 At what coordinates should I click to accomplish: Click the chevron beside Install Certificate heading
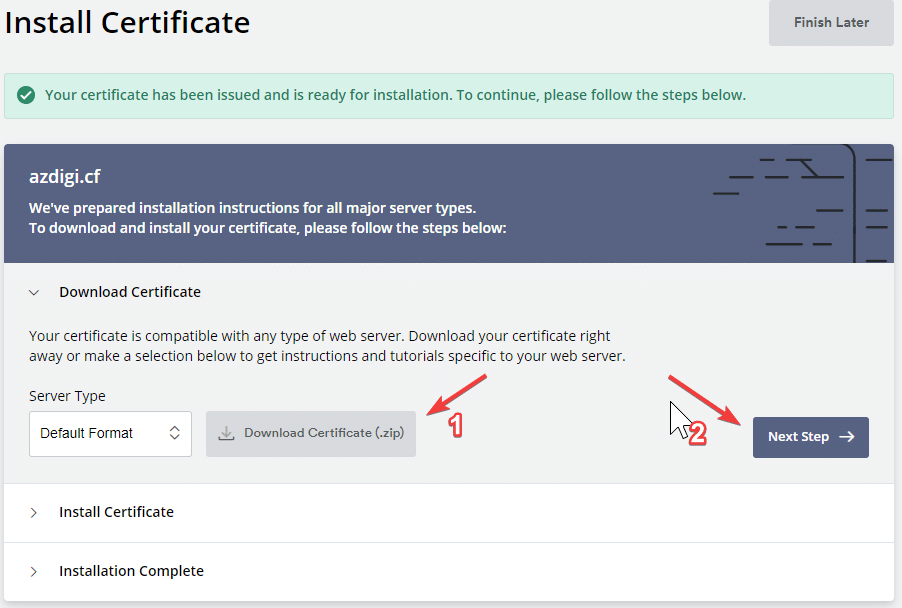(33, 511)
